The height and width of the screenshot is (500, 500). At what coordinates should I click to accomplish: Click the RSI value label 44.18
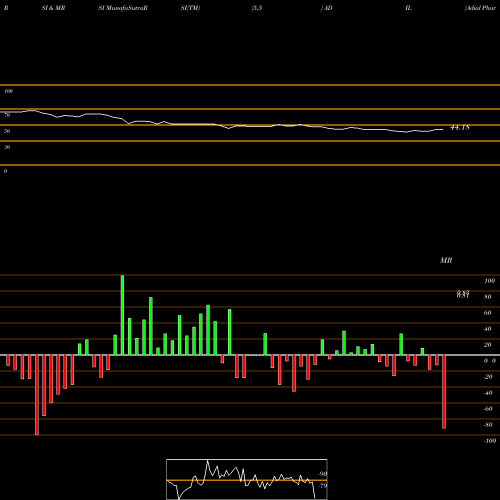(460, 127)
